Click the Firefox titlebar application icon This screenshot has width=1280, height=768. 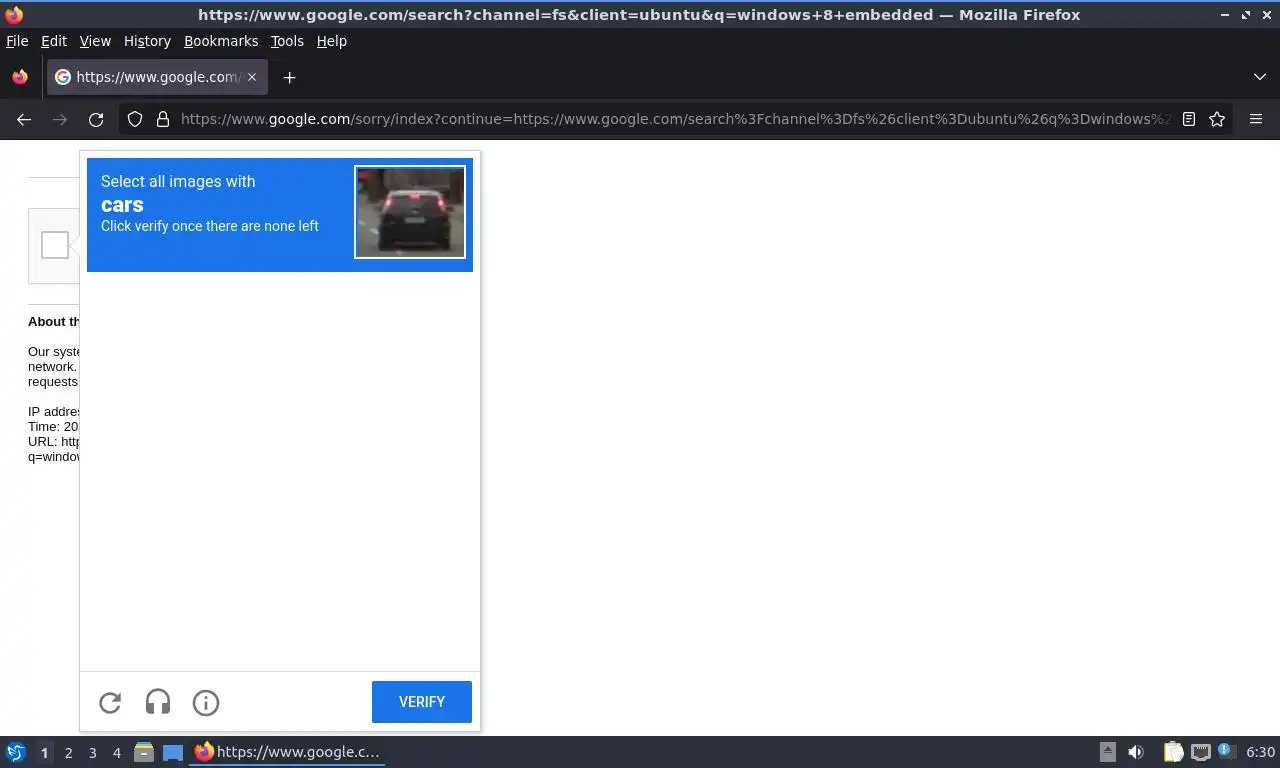click(14, 15)
